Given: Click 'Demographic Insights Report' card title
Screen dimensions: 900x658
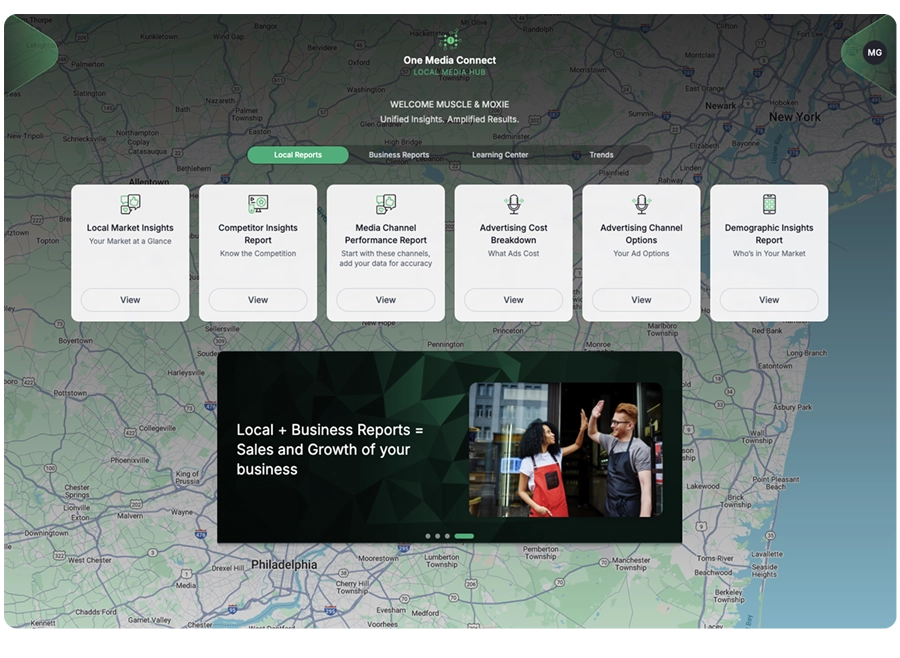Looking at the screenshot, I should 769,234.
